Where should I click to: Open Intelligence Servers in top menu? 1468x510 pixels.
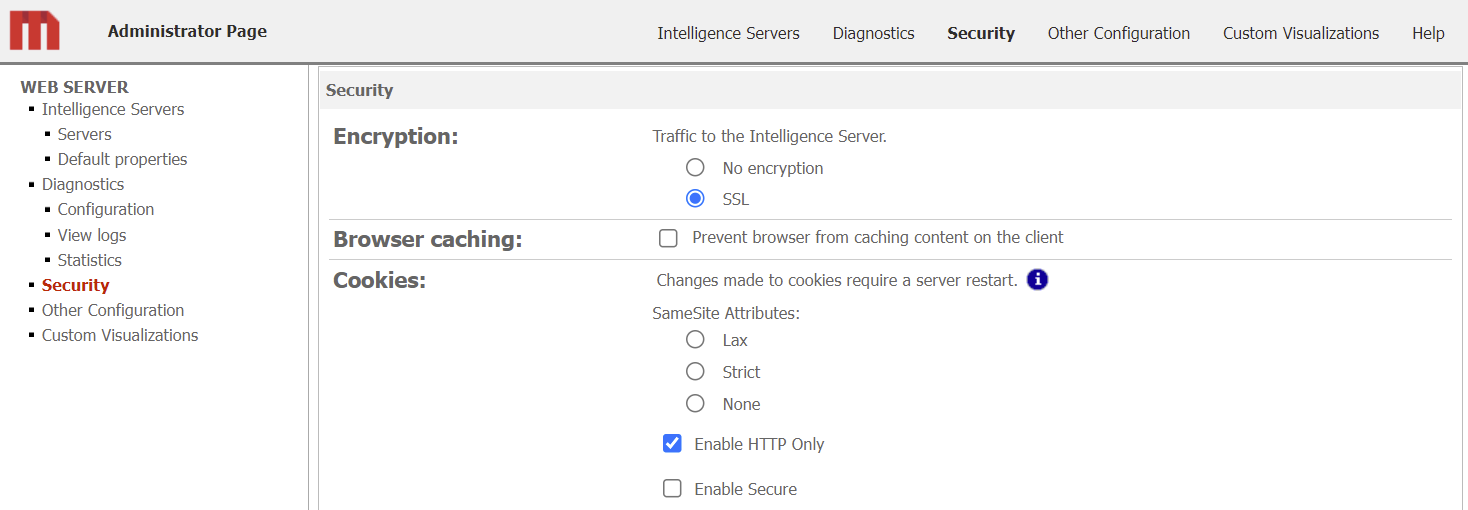728,33
